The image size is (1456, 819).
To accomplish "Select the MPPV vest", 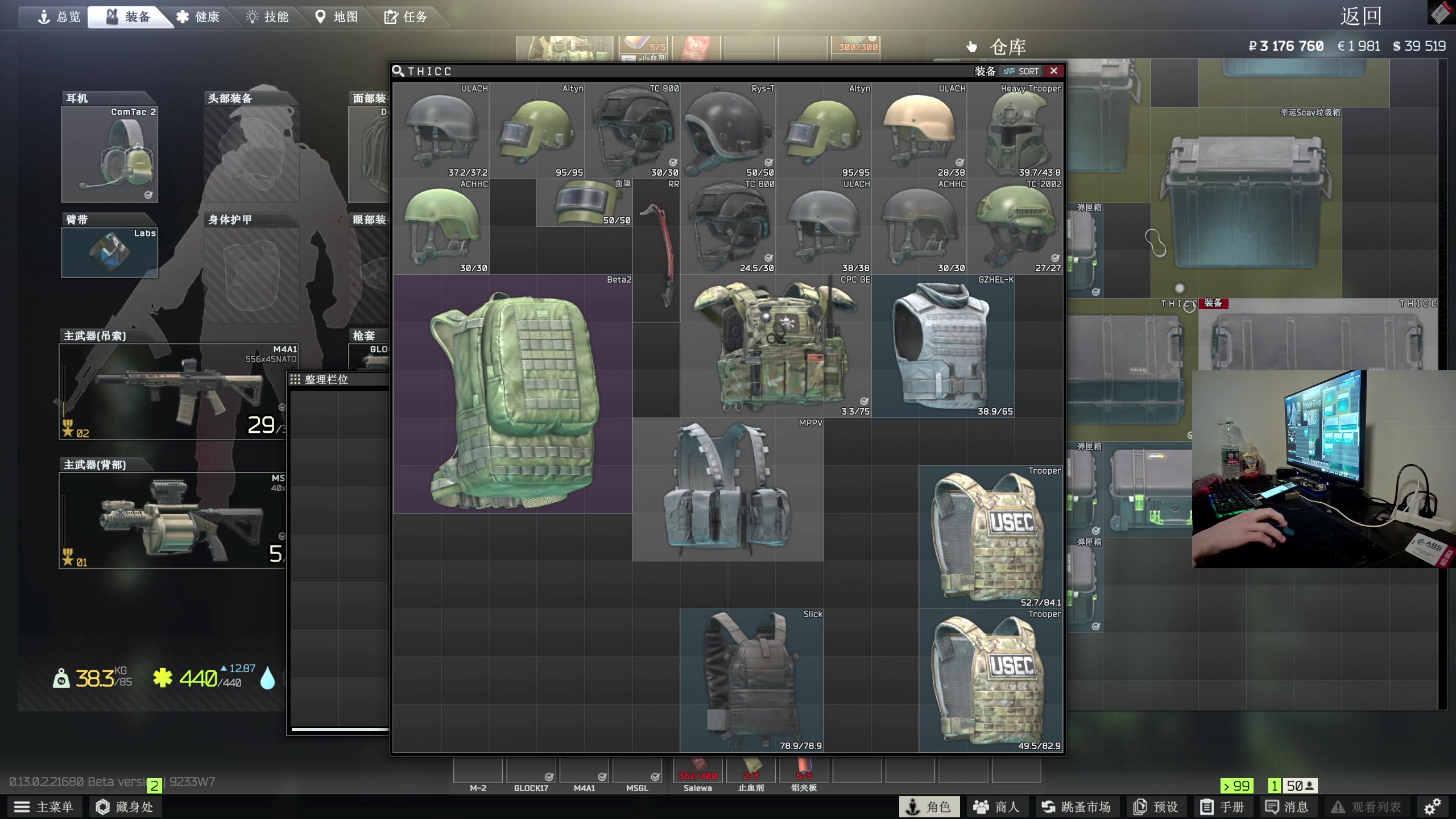I will pos(728,489).
